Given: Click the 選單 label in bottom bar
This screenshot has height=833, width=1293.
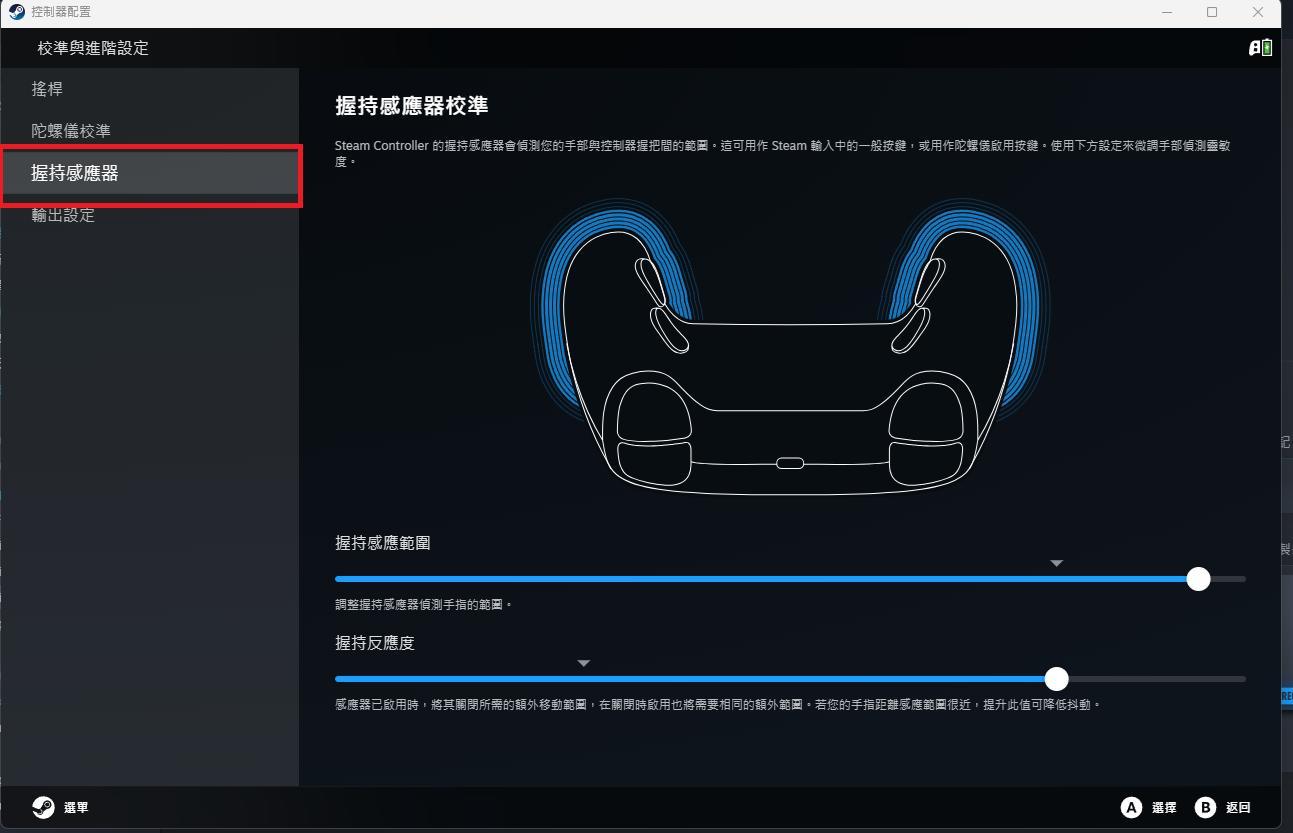Looking at the screenshot, I should [76, 807].
